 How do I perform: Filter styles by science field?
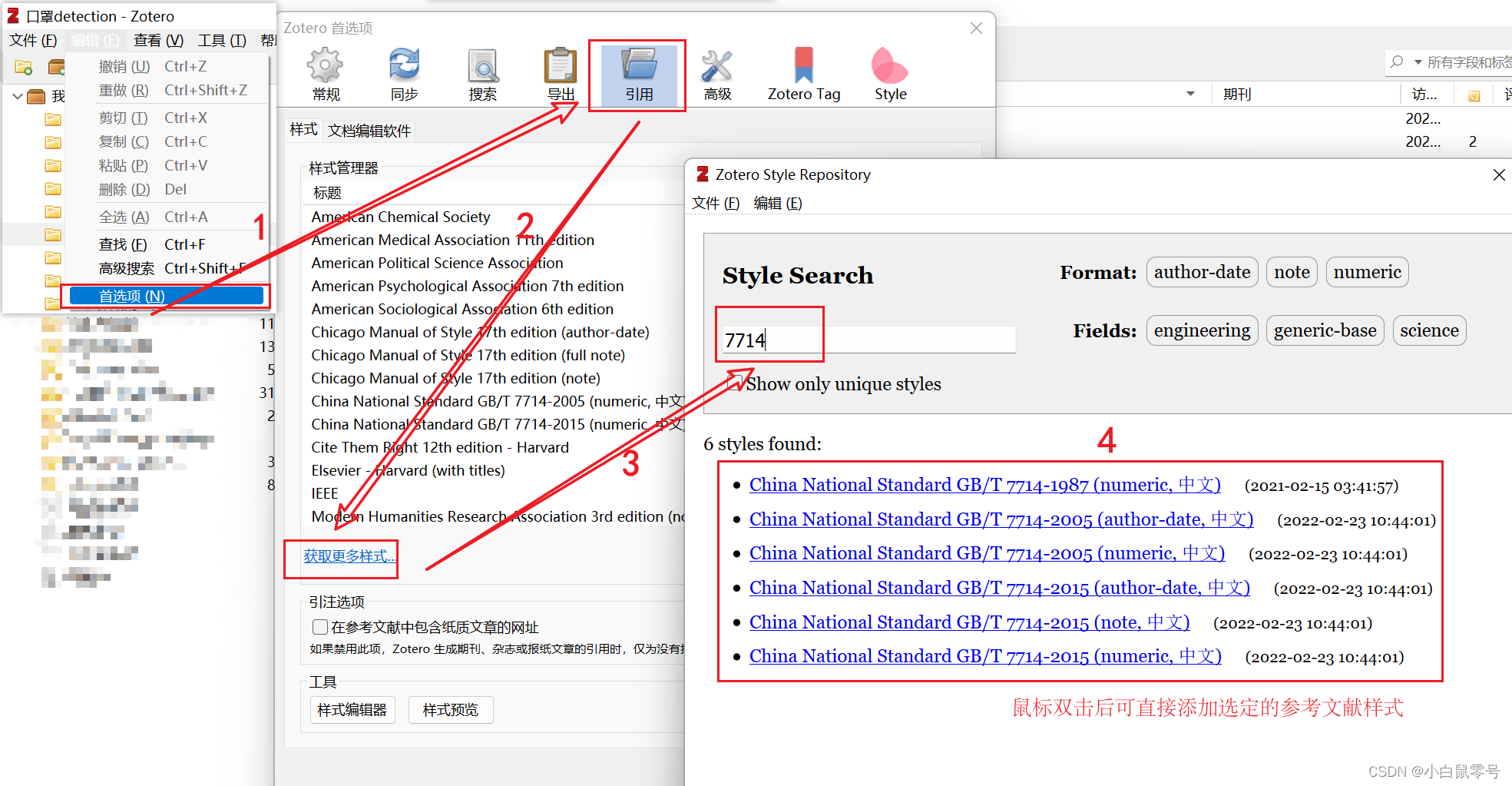(x=1429, y=330)
